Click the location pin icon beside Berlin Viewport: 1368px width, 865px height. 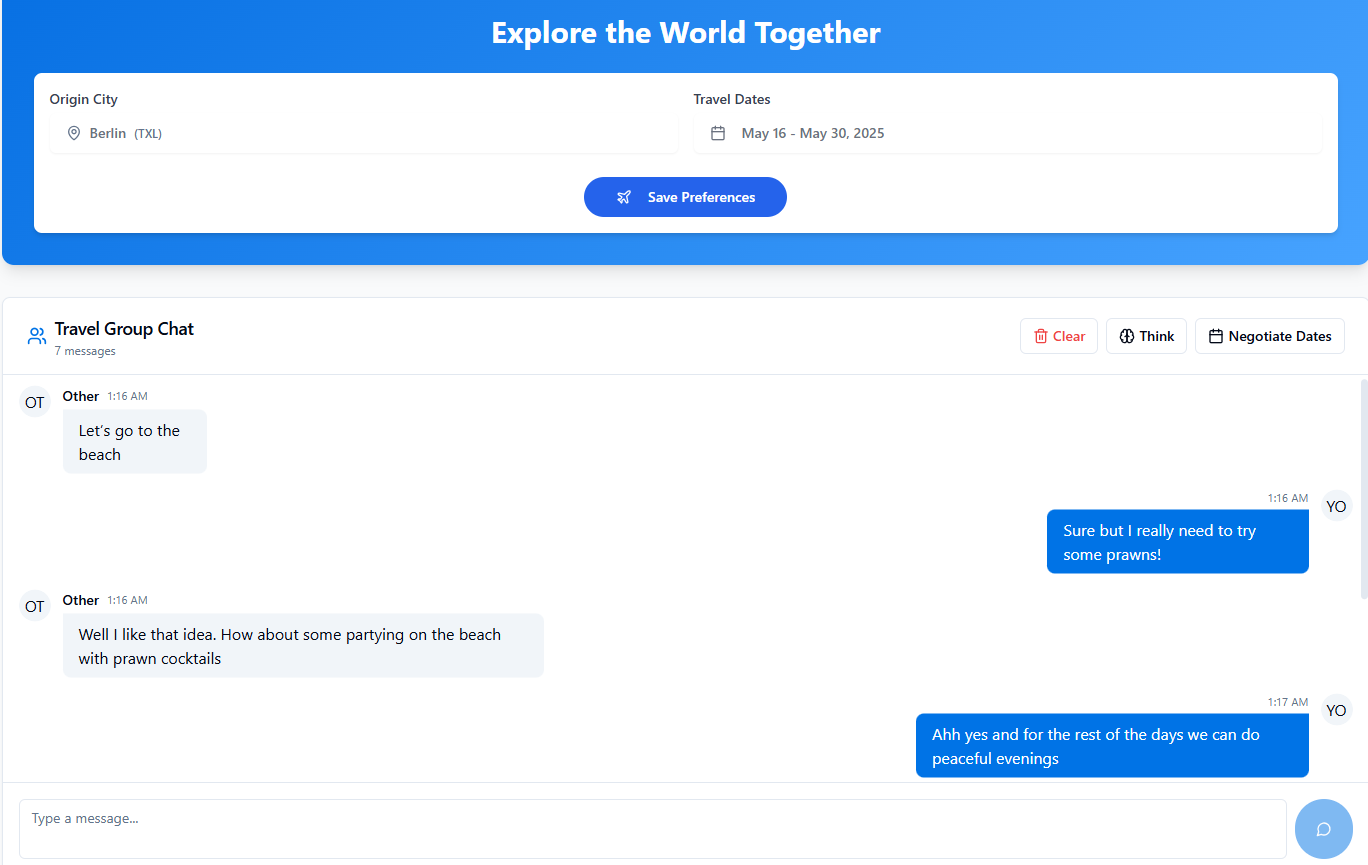pos(73,133)
